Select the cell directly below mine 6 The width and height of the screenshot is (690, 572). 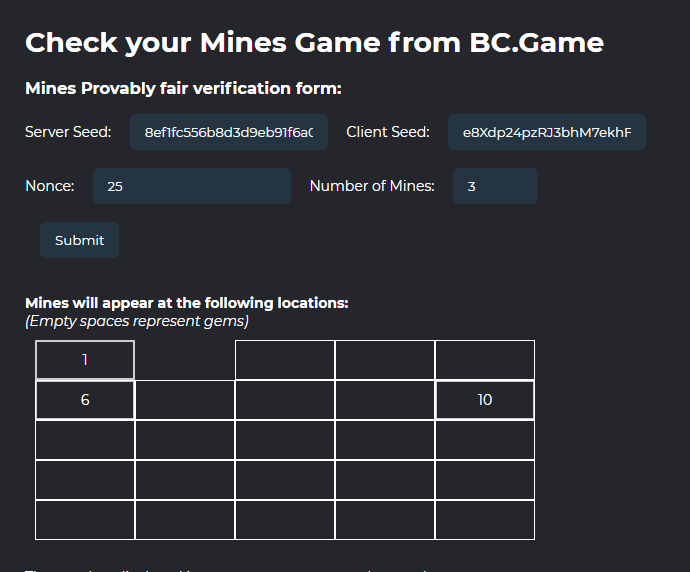pos(85,440)
